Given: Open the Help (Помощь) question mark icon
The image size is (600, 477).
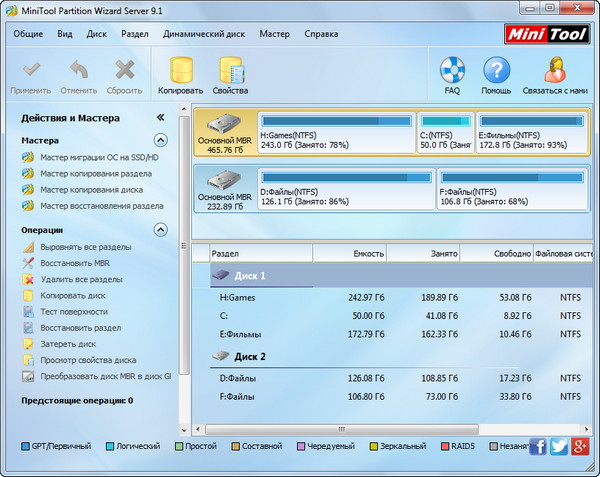Looking at the screenshot, I should click(496, 70).
